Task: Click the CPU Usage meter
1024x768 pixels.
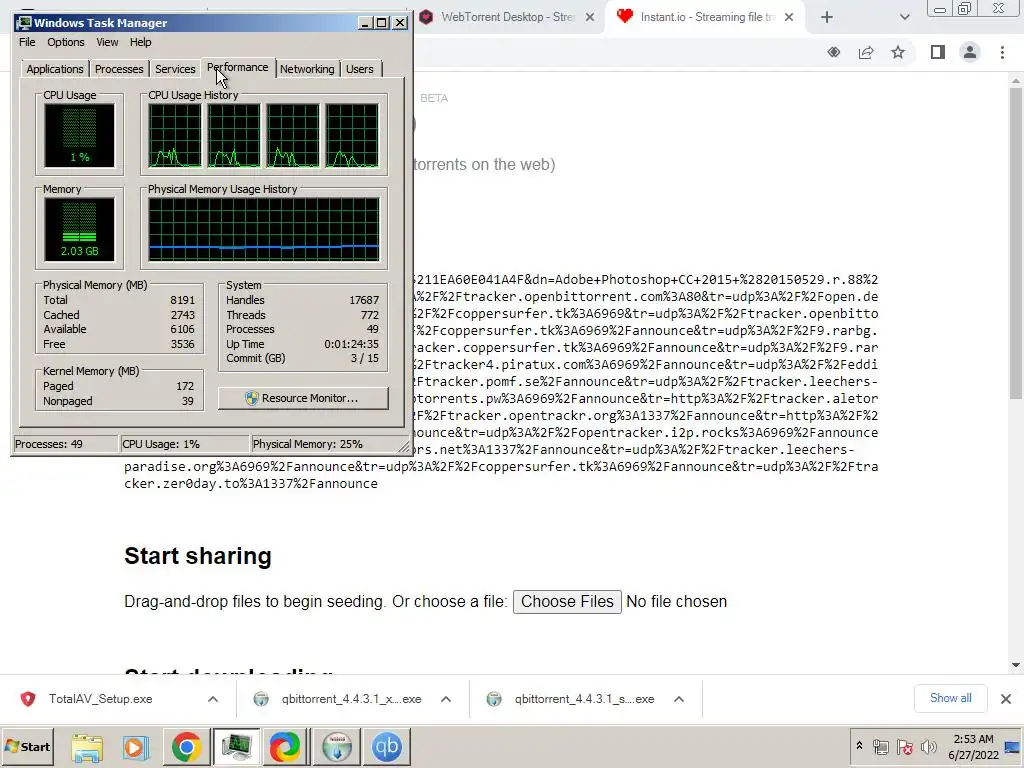Action: [x=80, y=136]
